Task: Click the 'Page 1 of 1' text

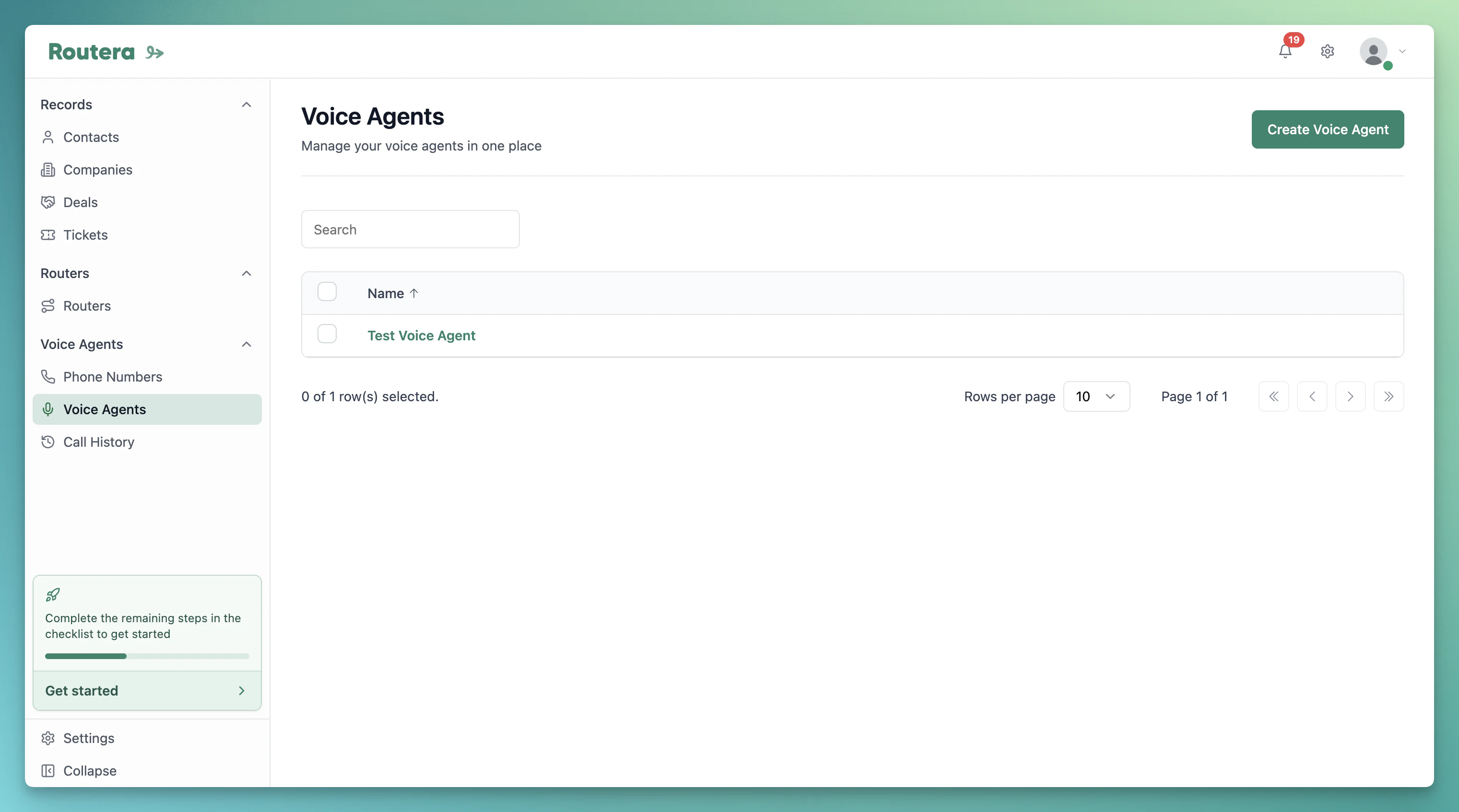Action: (x=1195, y=396)
